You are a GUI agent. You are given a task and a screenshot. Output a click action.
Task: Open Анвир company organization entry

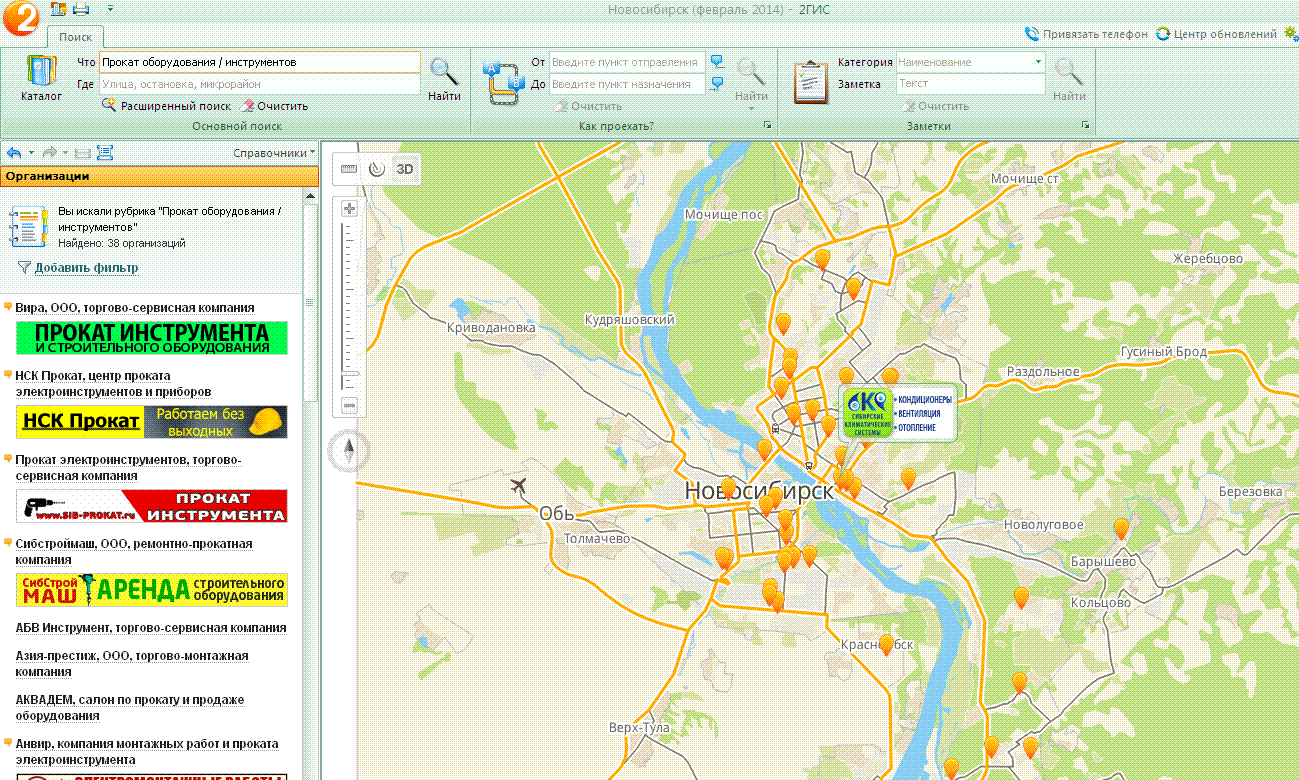point(147,752)
